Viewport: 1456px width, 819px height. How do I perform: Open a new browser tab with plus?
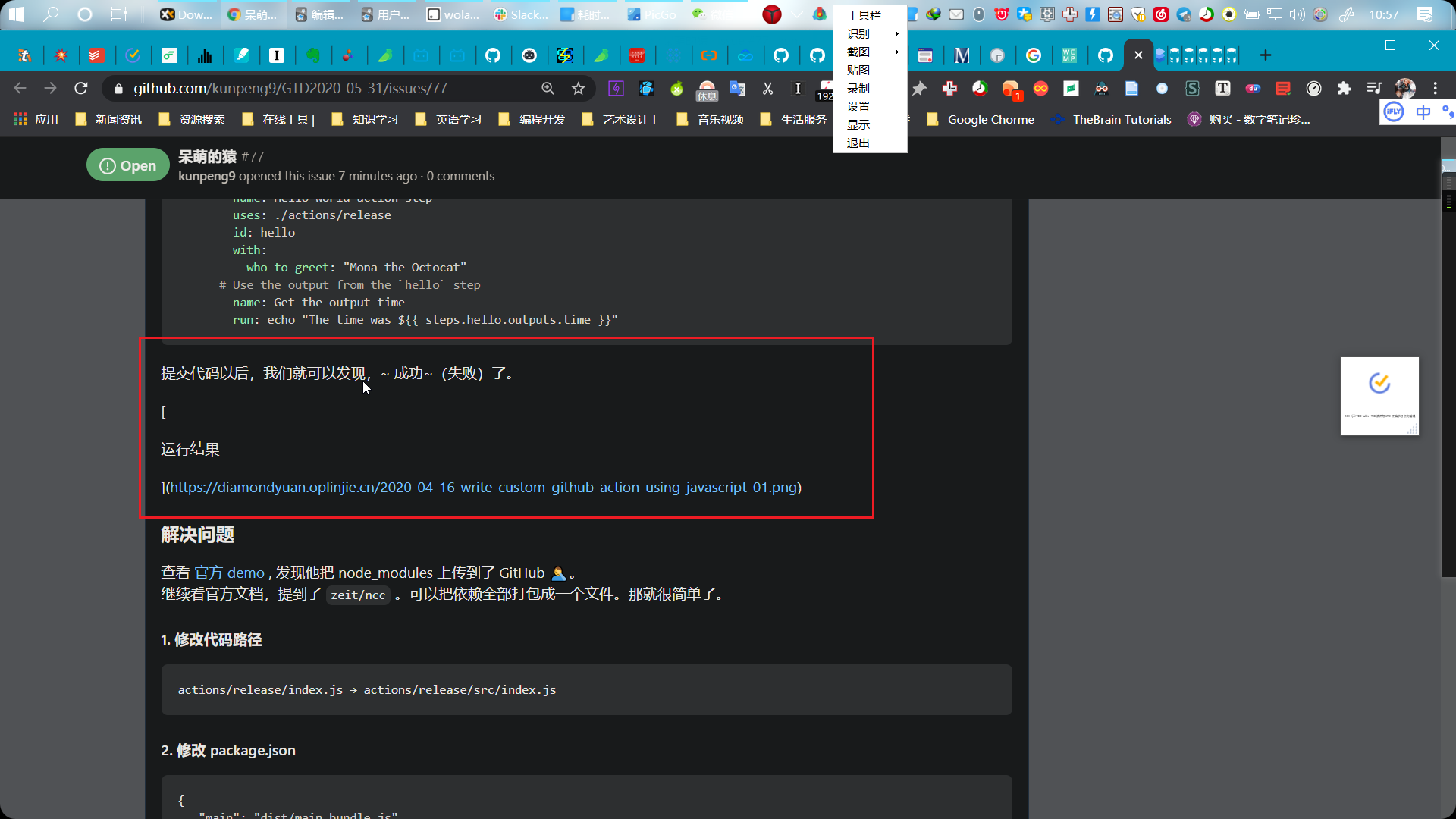(x=1266, y=55)
